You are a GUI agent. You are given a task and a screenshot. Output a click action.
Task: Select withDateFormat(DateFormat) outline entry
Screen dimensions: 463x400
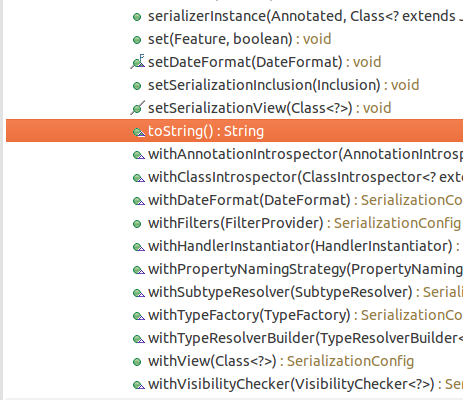click(305, 200)
